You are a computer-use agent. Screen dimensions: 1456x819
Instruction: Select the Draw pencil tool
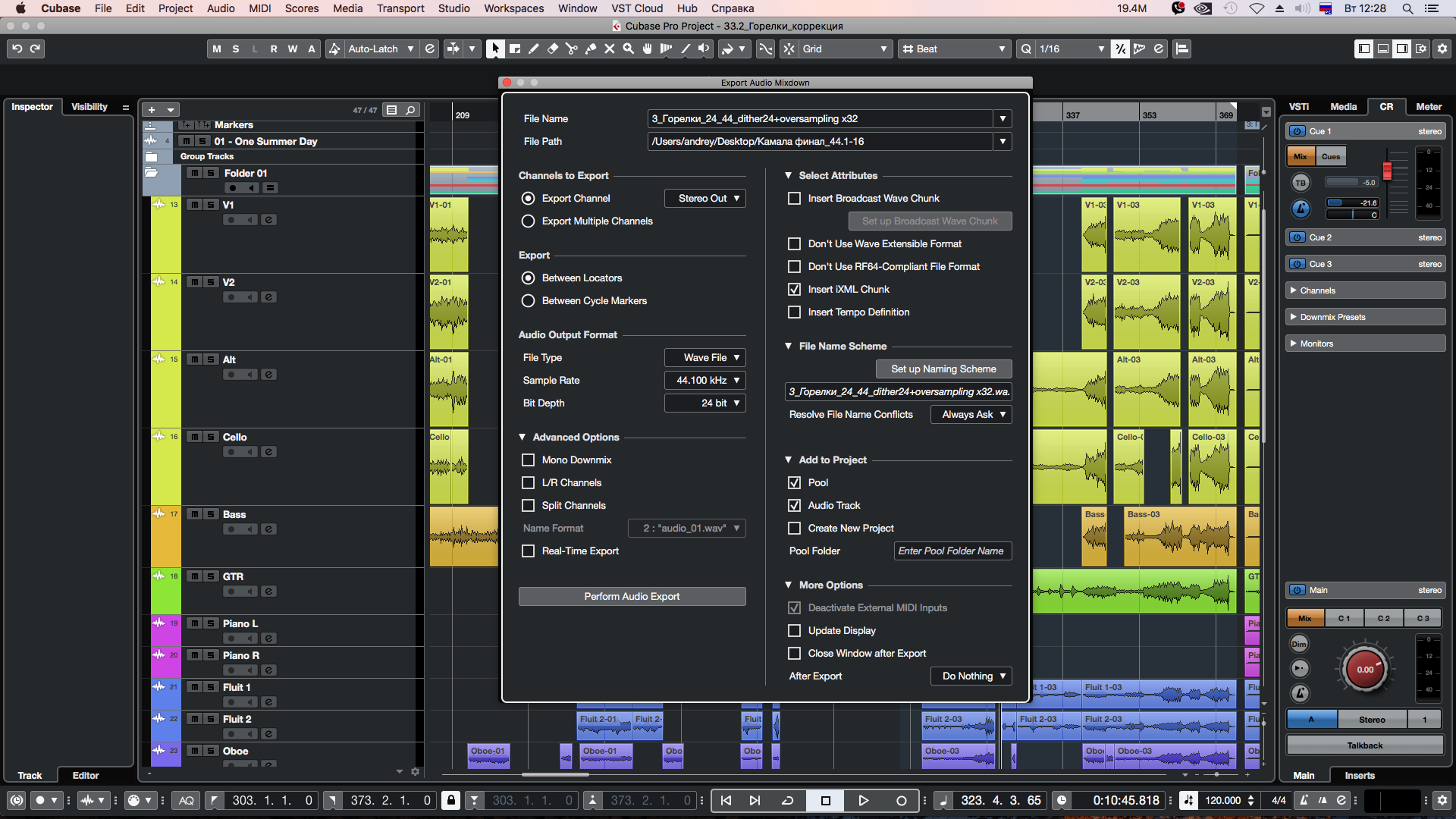point(534,49)
